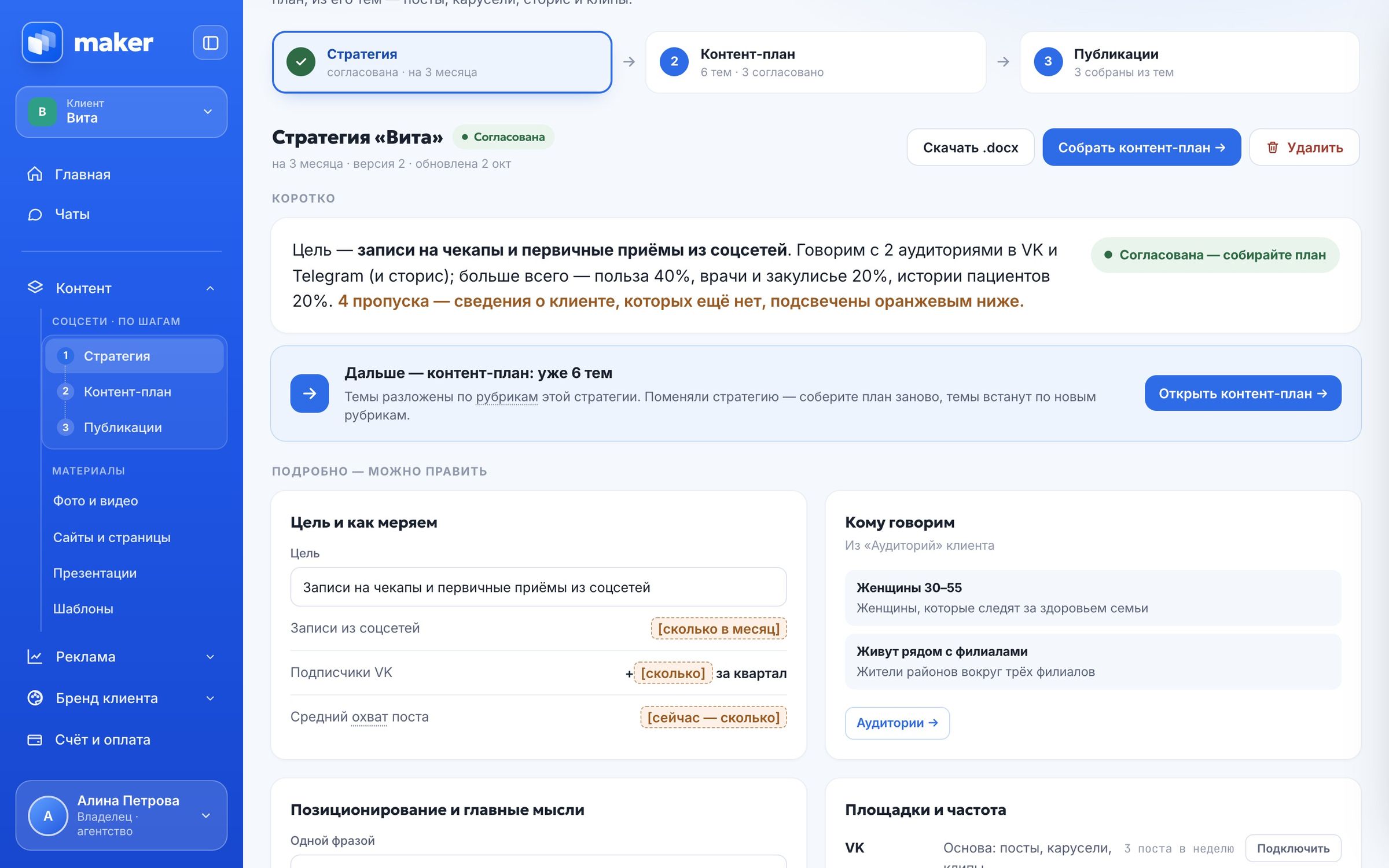Open the Алина Петрова account menu chevron

pyautogui.click(x=206, y=816)
